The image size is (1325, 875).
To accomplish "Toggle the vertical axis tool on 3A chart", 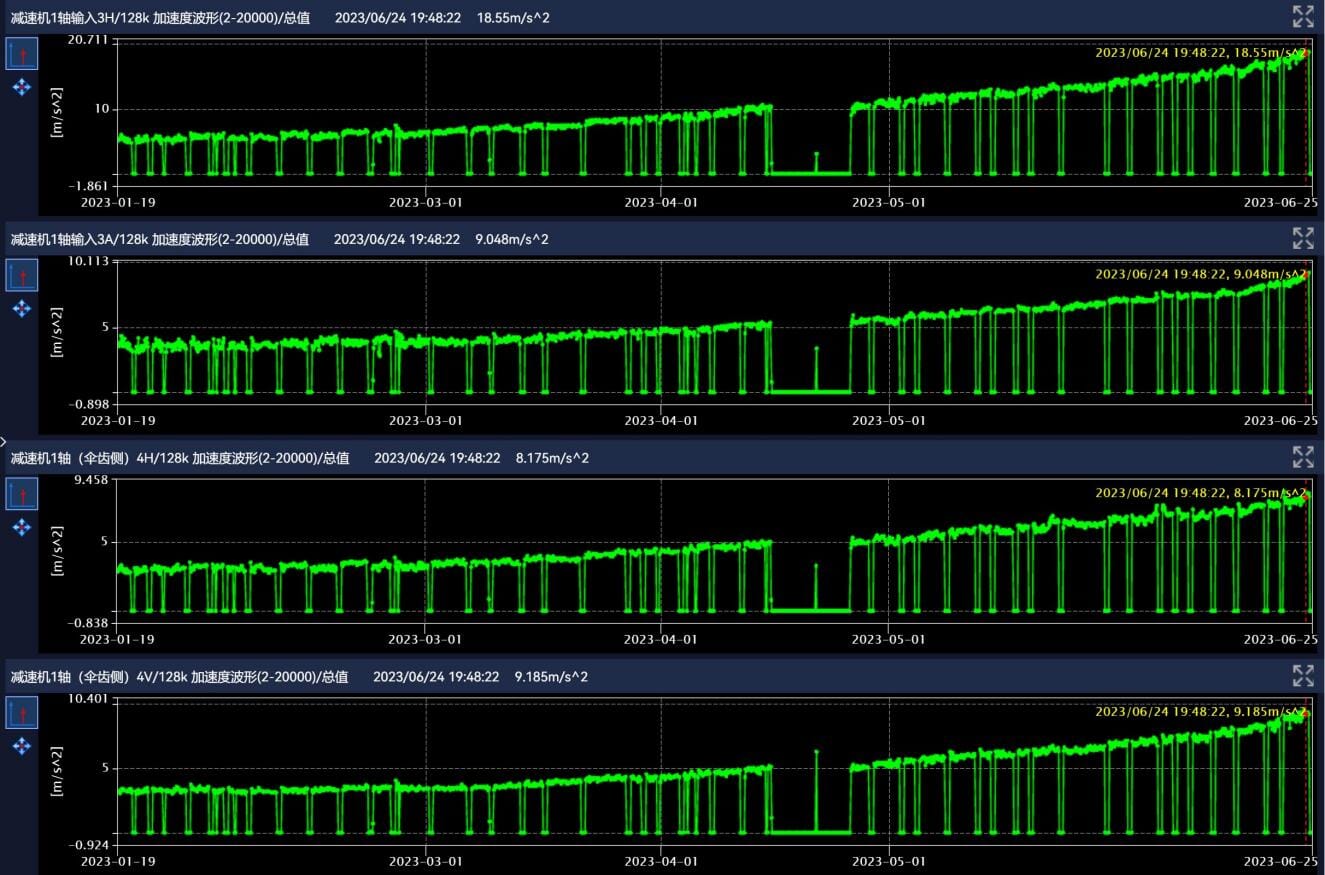I will [x=22, y=275].
